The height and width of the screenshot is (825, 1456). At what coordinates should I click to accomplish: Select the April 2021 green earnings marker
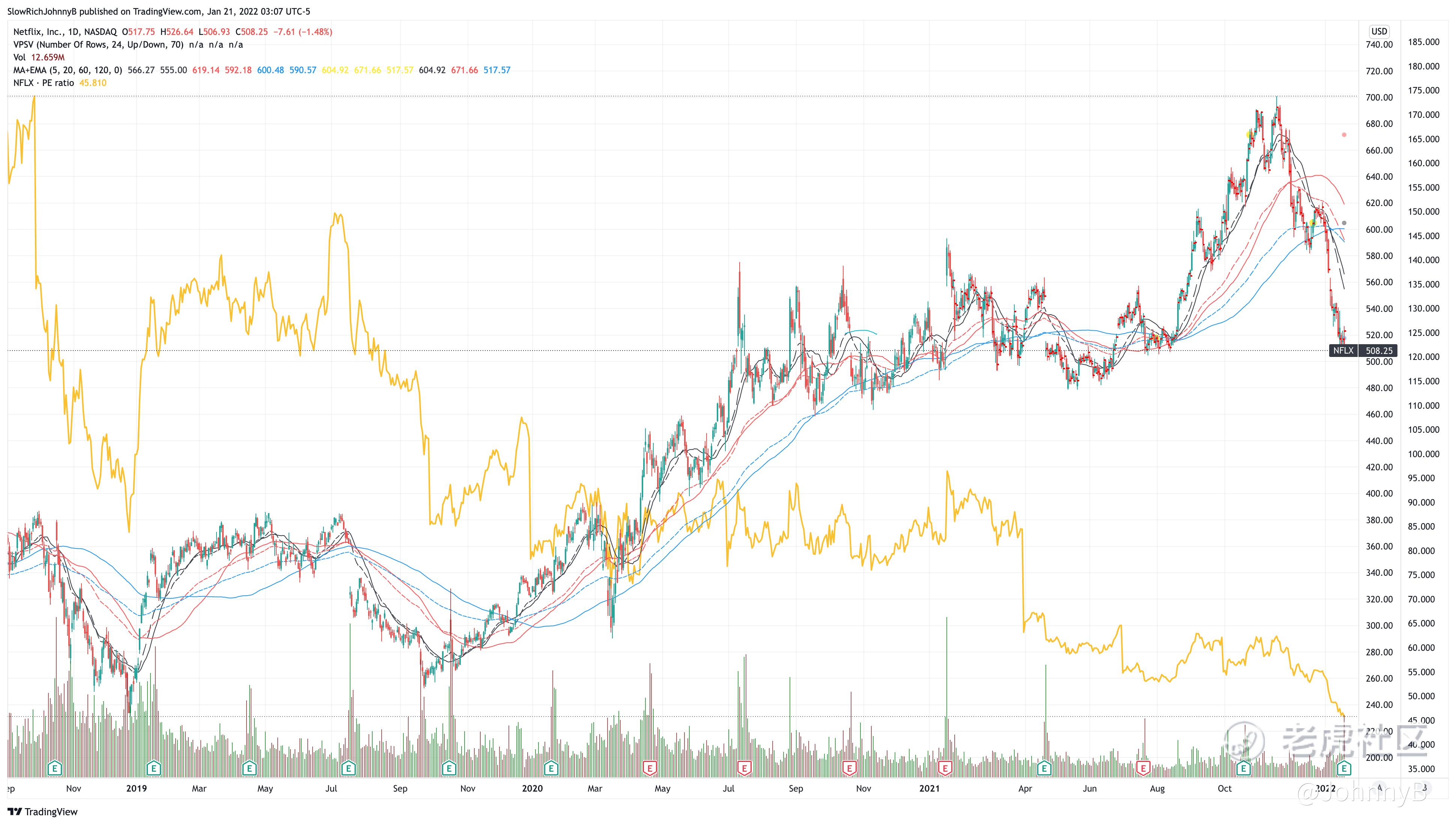click(x=1044, y=768)
